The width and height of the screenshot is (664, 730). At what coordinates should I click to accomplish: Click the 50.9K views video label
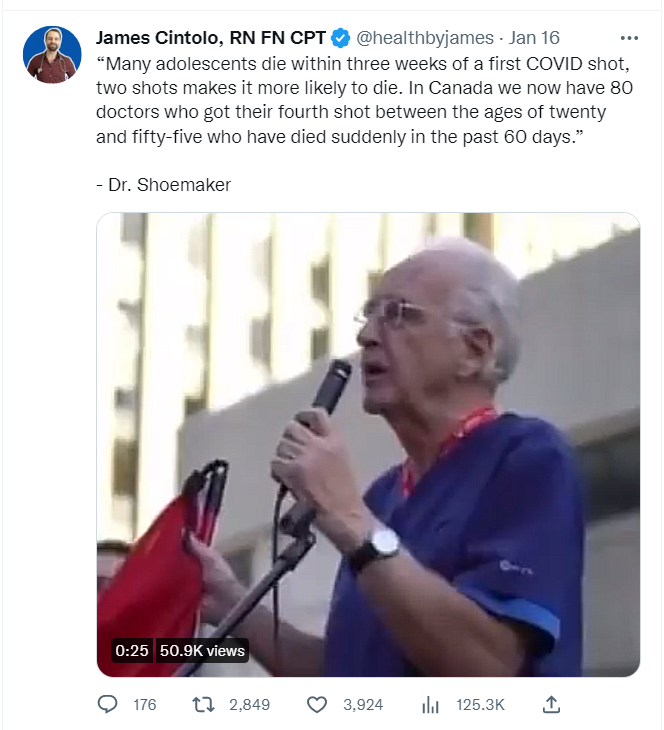202,650
